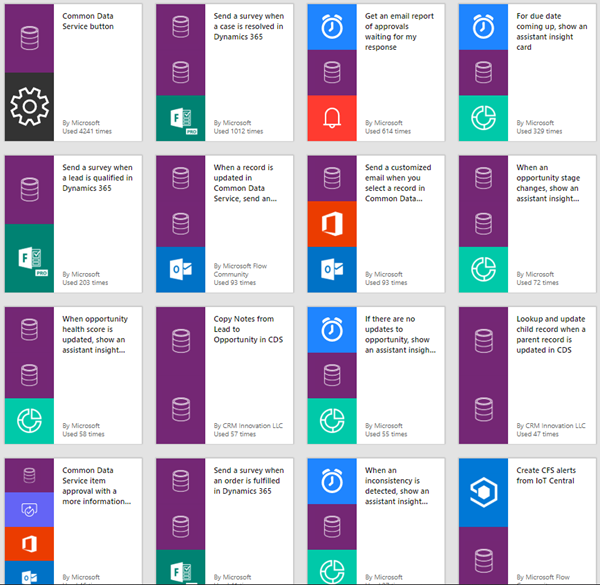This screenshot has width=600, height=585.
Task: Click the orange Office icon on customized email card
Action: point(332,224)
